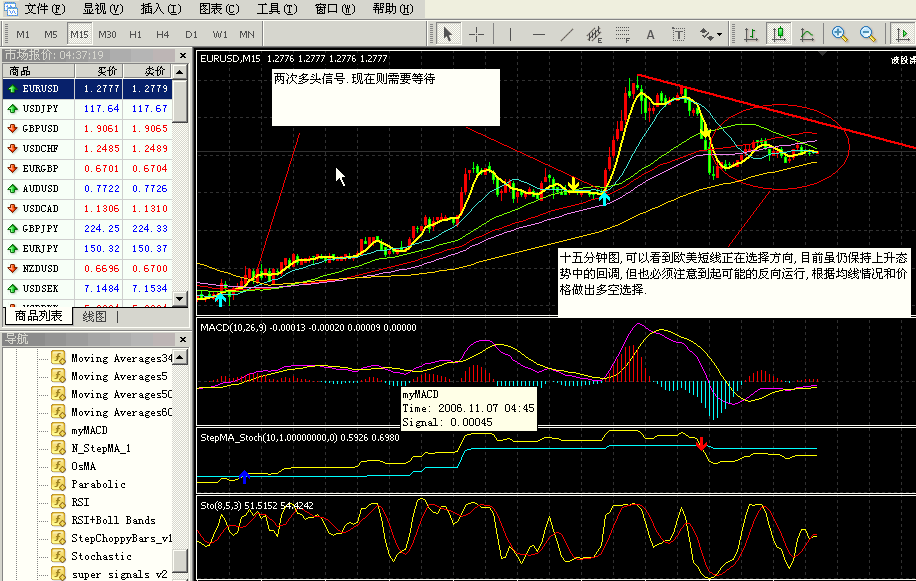Select USDJPY symbol row
The height and width of the screenshot is (581, 916).
coord(88,109)
